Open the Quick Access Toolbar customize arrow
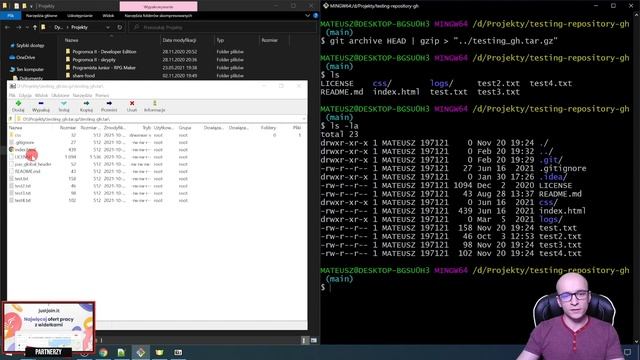The width and height of the screenshot is (640, 360). coord(31,6)
